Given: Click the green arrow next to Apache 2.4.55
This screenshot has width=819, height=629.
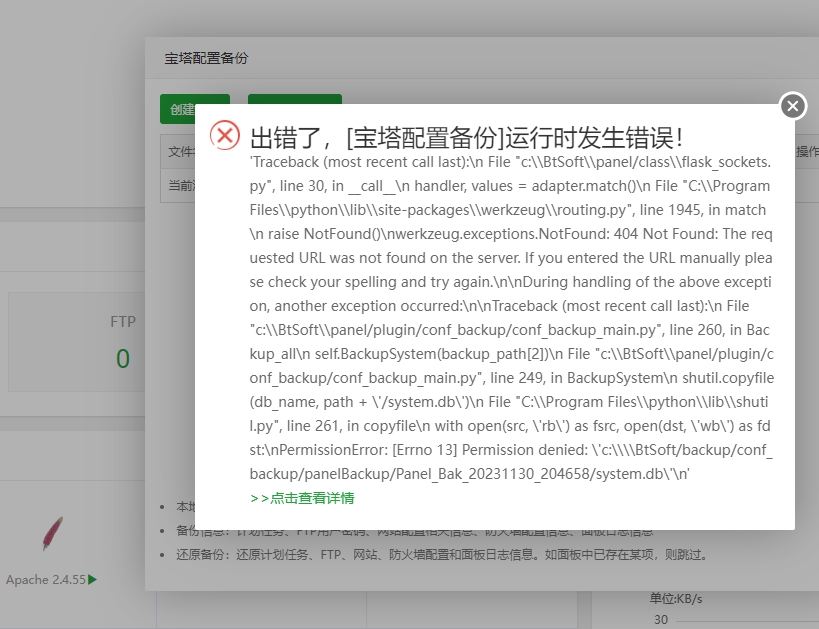Looking at the screenshot, I should click(92, 579).
